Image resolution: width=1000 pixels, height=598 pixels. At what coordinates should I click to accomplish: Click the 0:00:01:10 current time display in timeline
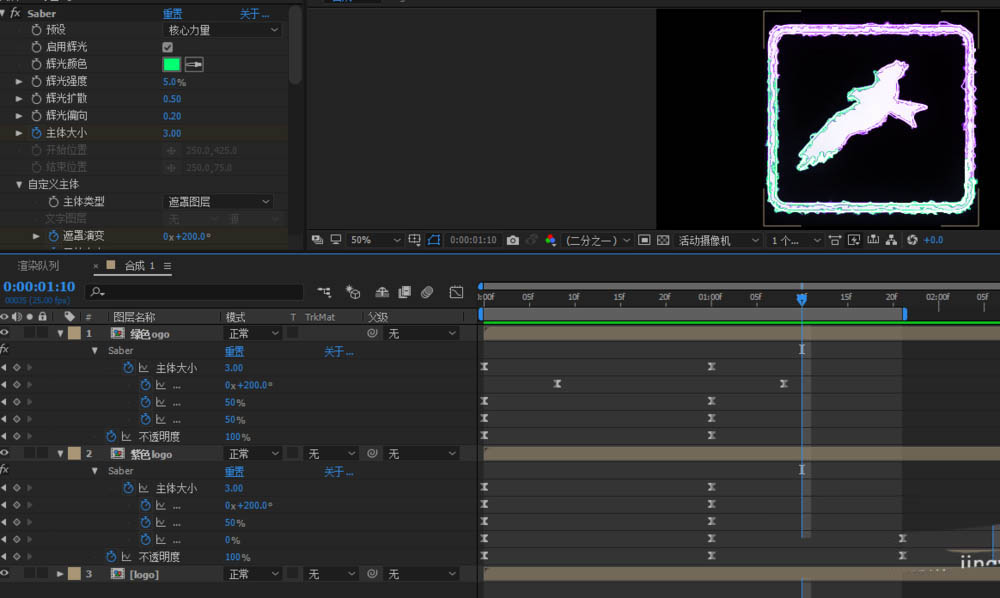point(39,287)
